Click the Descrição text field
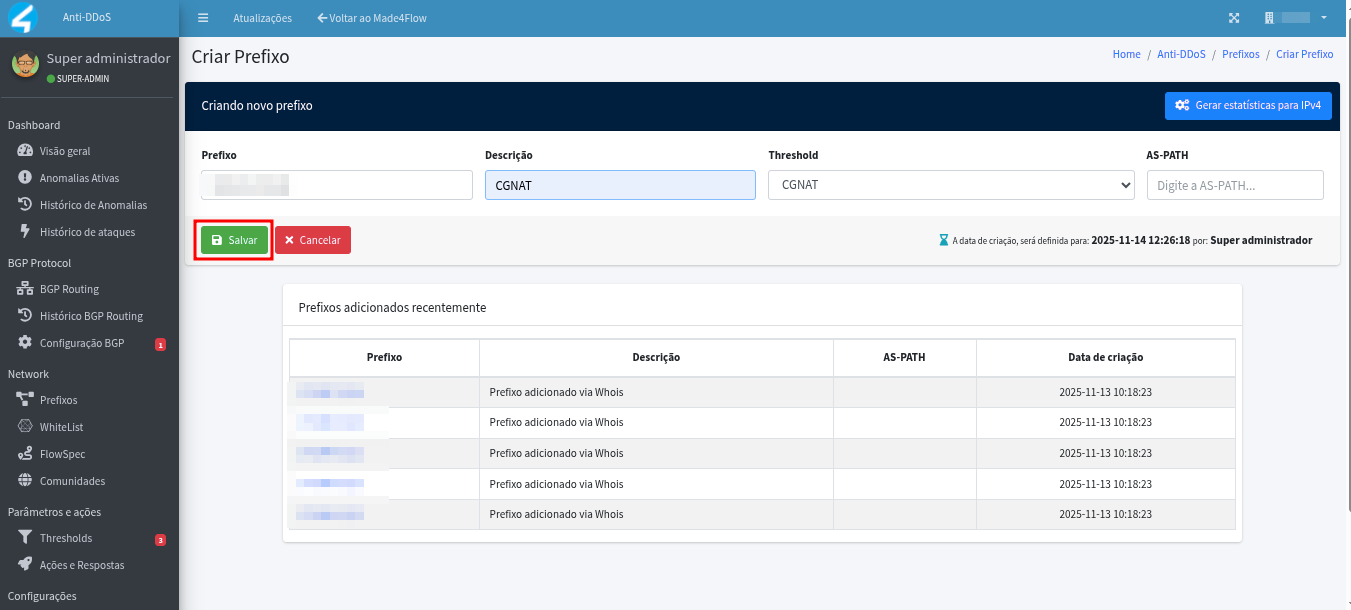The height and width of the screenshot is (610, 1351). coord(620,185)
